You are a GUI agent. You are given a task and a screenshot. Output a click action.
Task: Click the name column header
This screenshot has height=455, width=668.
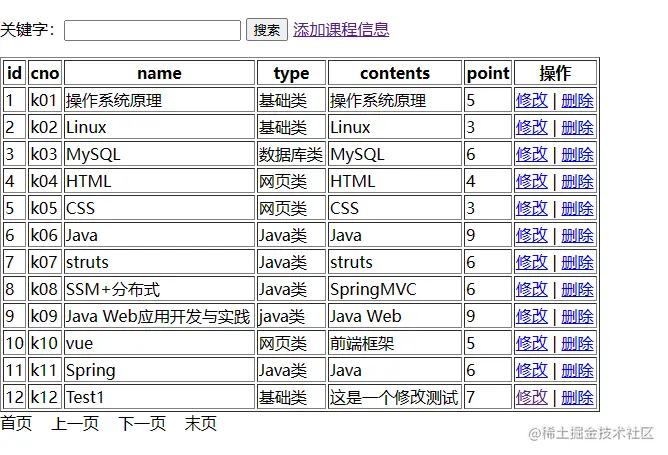click(x=159, y=73)
